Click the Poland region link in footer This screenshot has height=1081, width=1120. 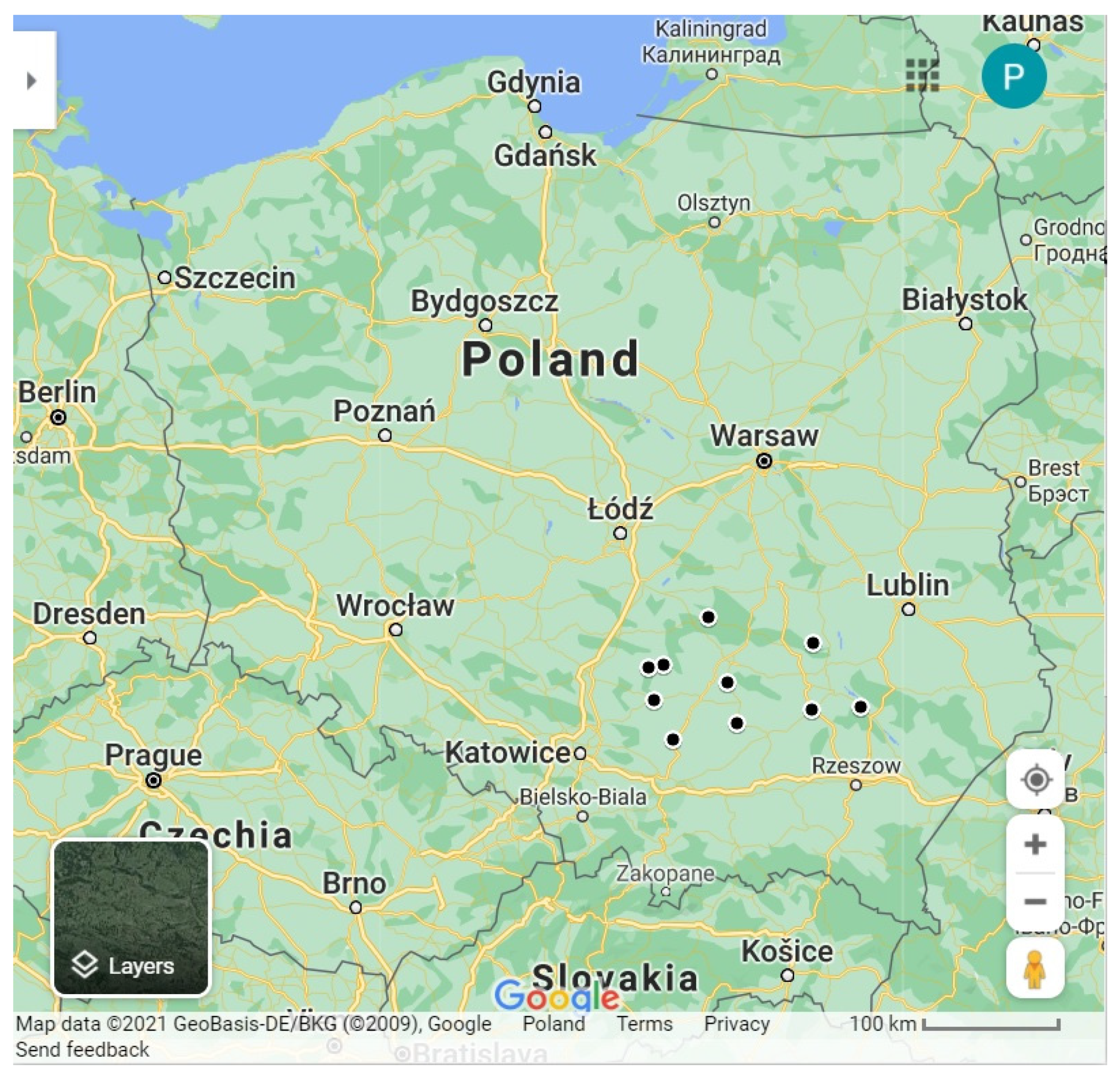coord(553,1024)
